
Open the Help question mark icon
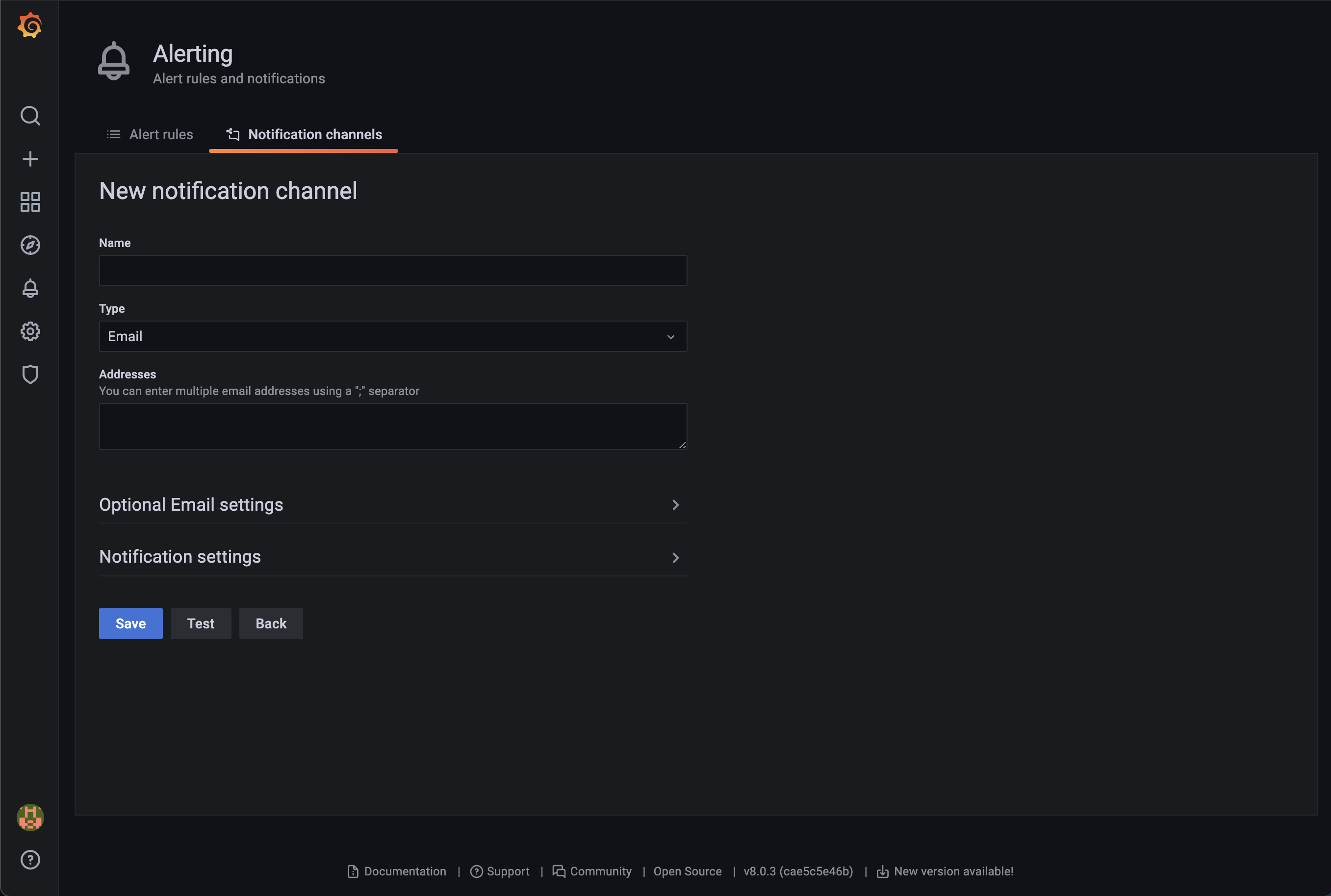point(30,859)
